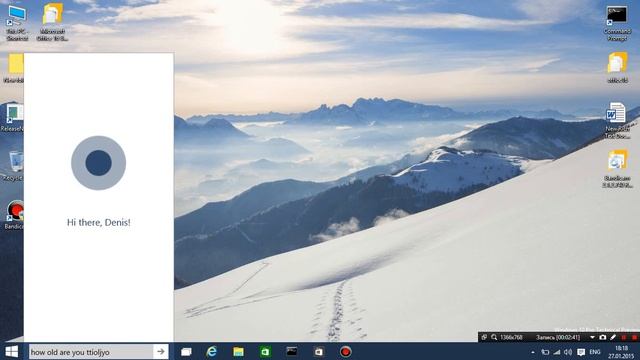Open File Explorer from the taskbar

click(x=238, y=351)
